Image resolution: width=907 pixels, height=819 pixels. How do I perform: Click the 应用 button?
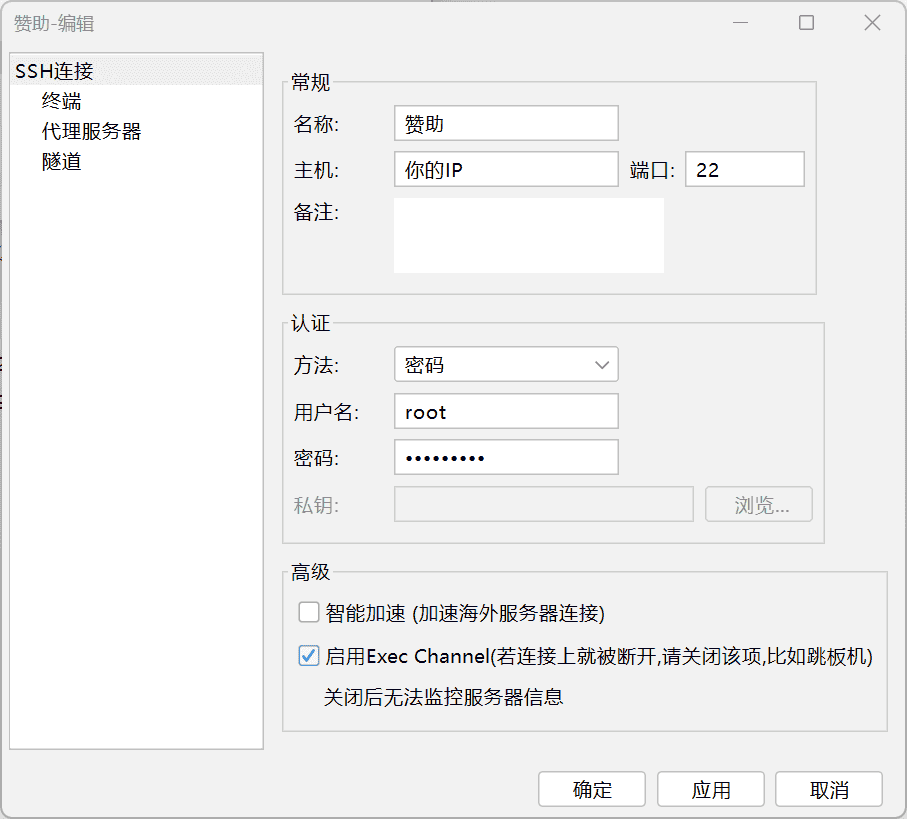[x=710, y=789]
